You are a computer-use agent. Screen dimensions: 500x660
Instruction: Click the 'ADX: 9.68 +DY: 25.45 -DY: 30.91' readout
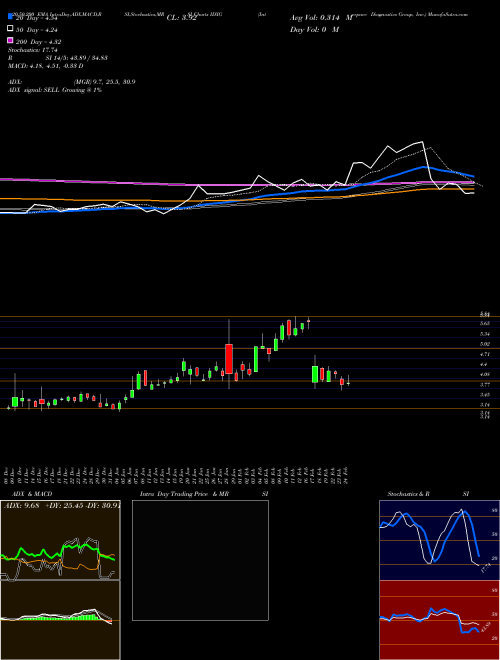point(62,505)
